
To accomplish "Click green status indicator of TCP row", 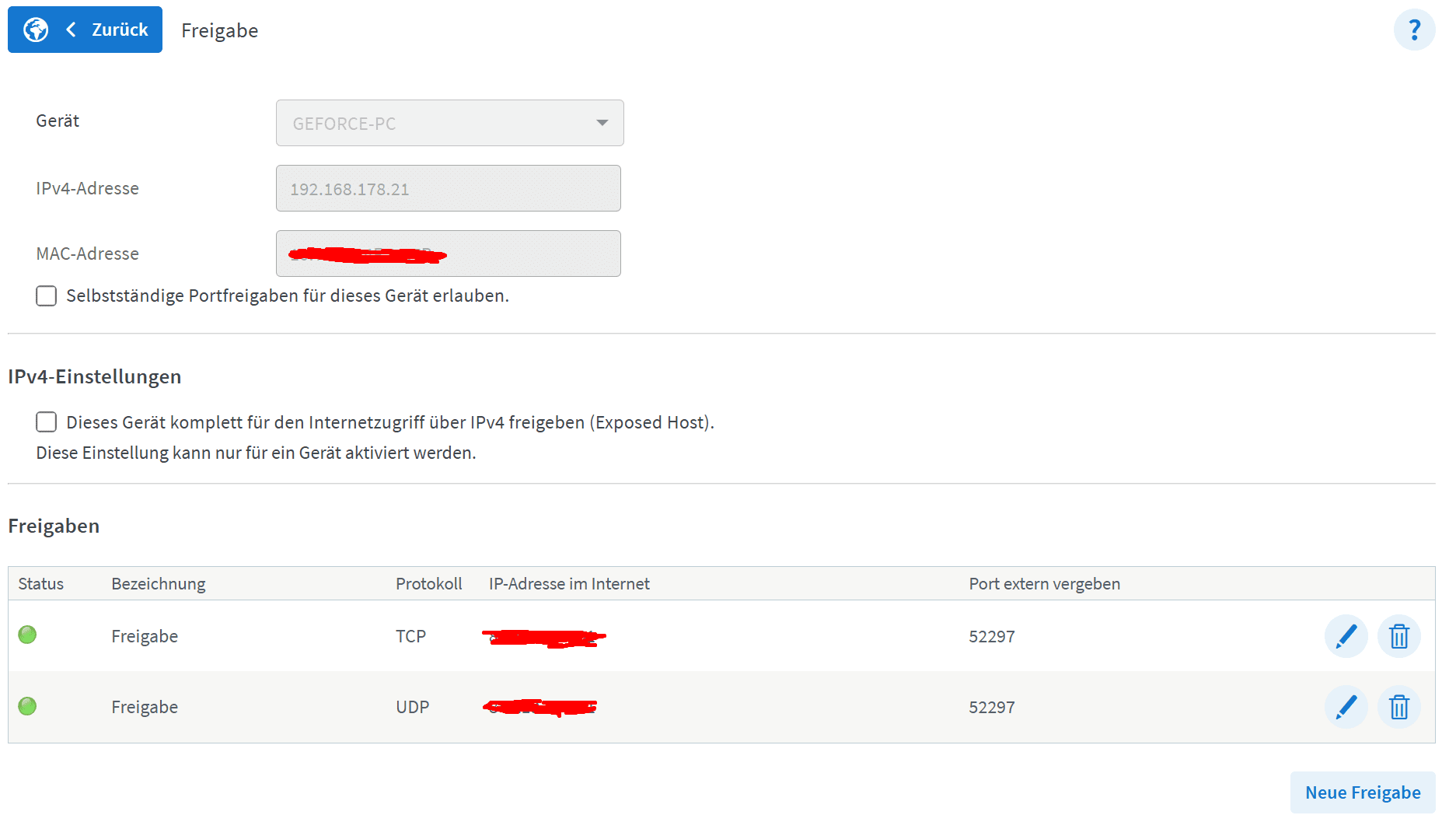I will click(x=27, y=635).
